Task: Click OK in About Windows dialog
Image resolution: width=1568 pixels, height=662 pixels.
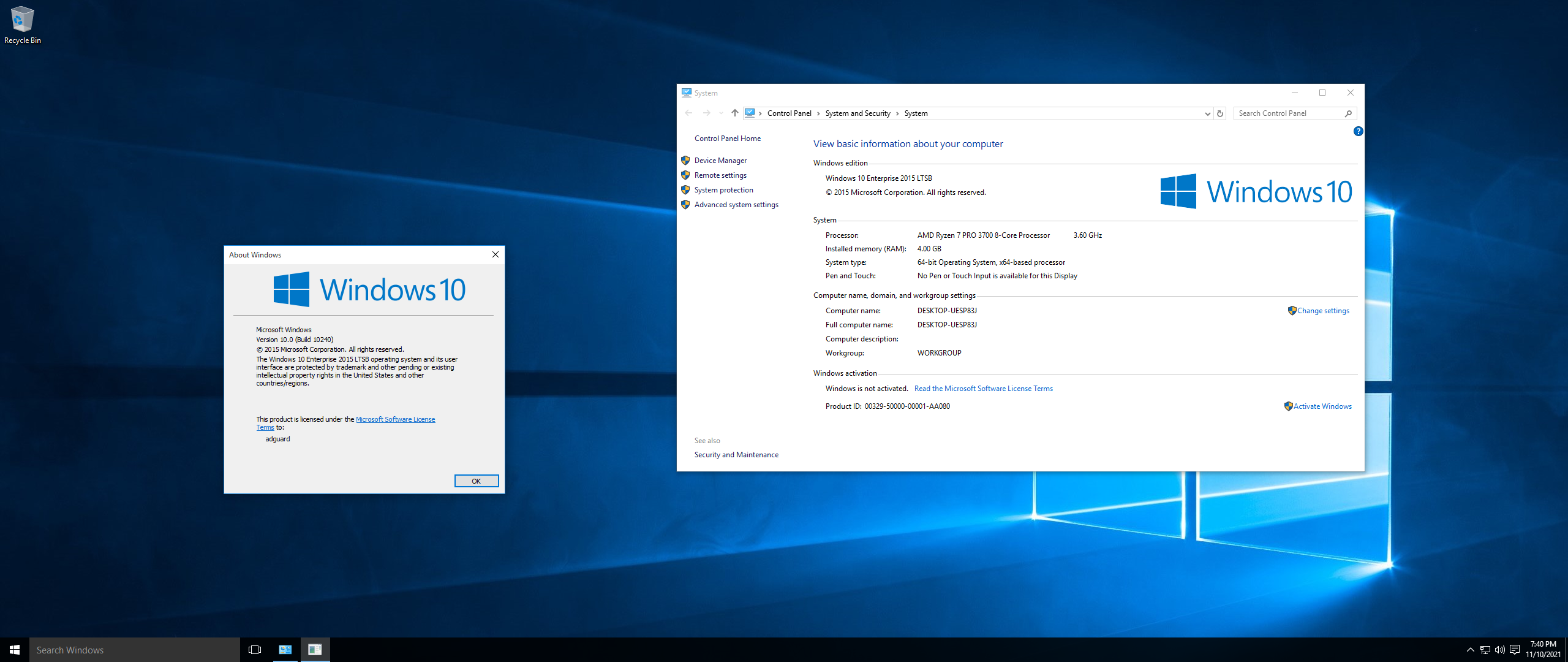Action: click(477, 481)
